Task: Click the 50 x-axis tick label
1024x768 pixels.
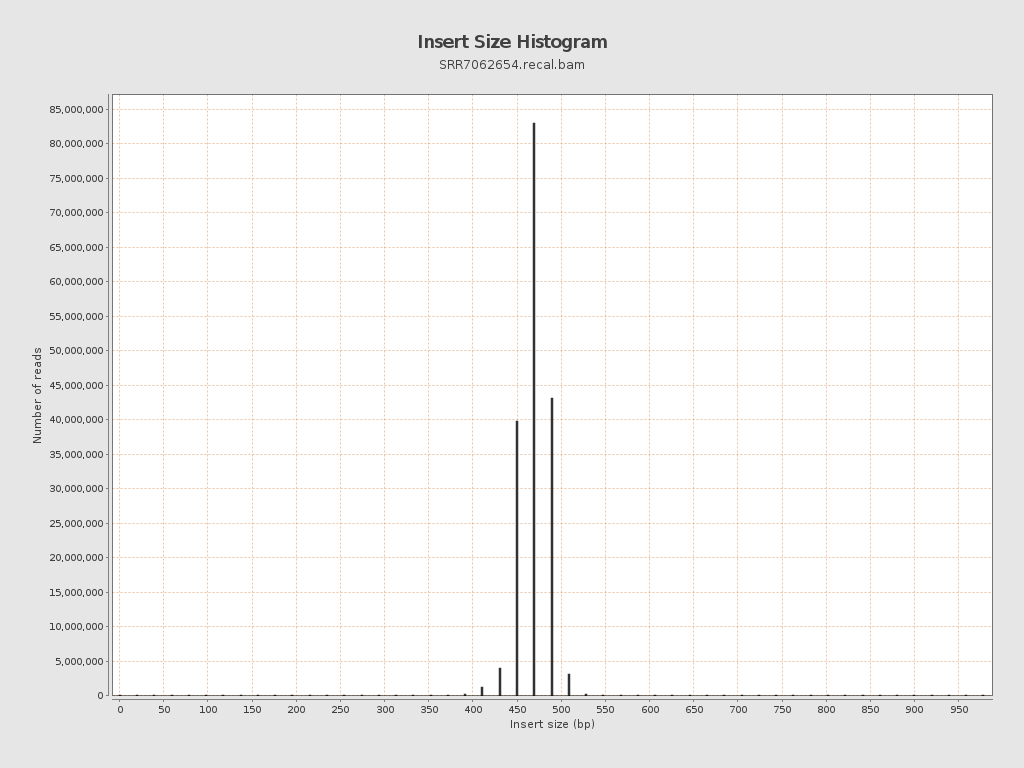Action: pyautogui.click(x=164, y=709)
